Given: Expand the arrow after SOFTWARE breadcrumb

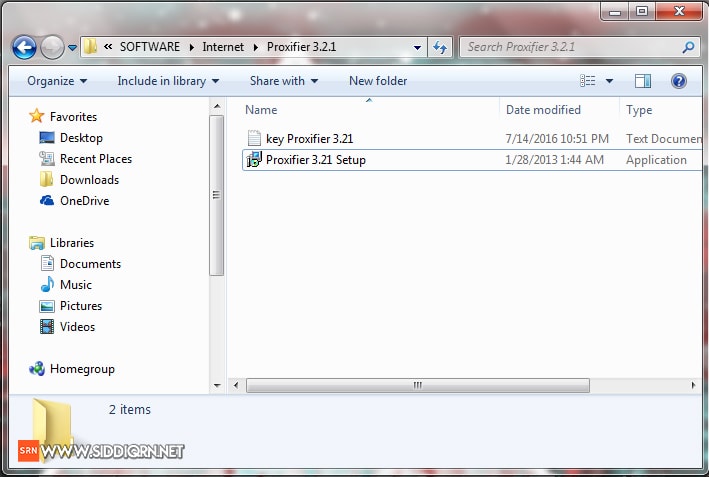Looking at the screenshot, I should coord(192,47).
